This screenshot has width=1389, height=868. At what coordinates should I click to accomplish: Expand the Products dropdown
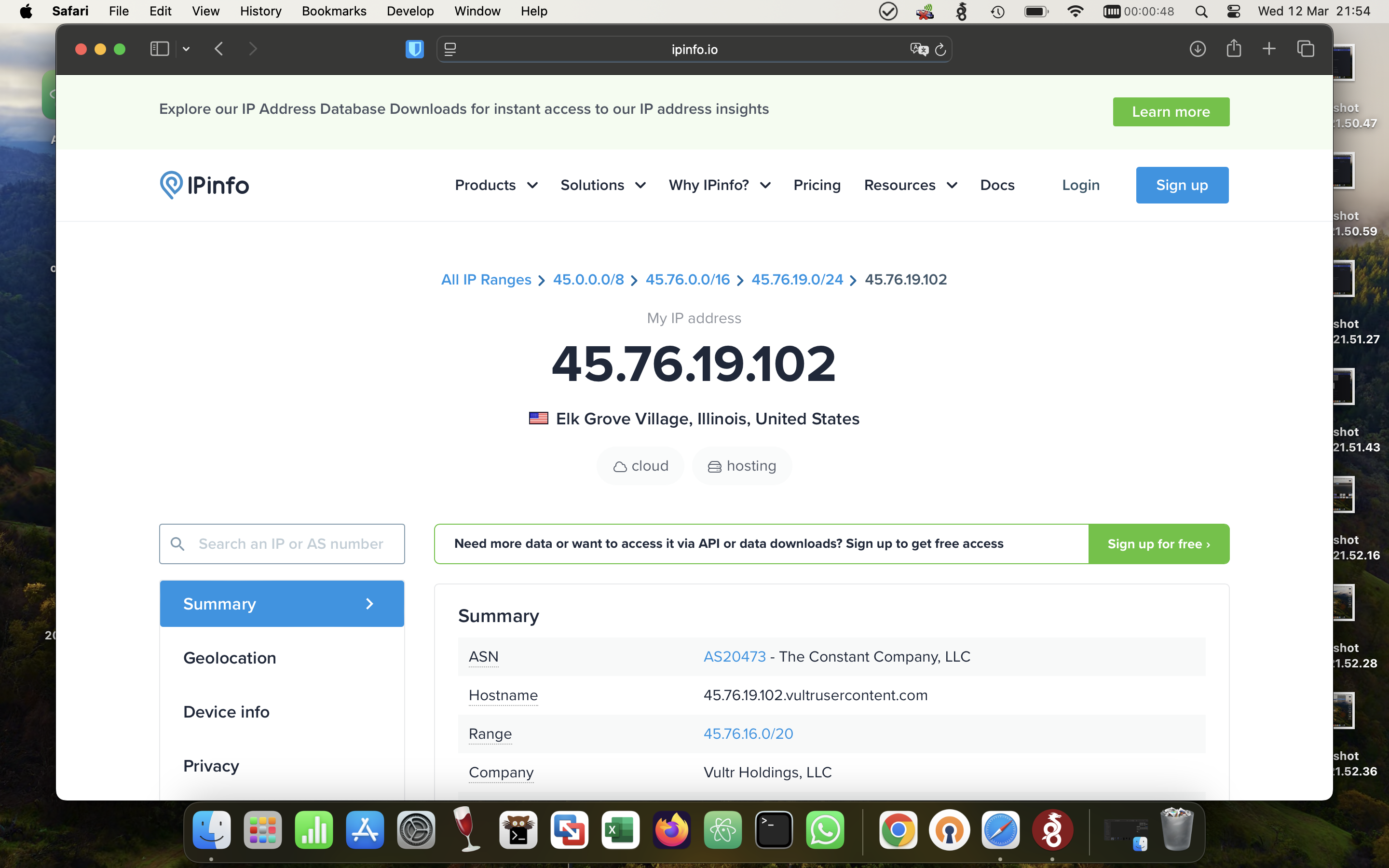pyautogui.click(x=496, y=185)
